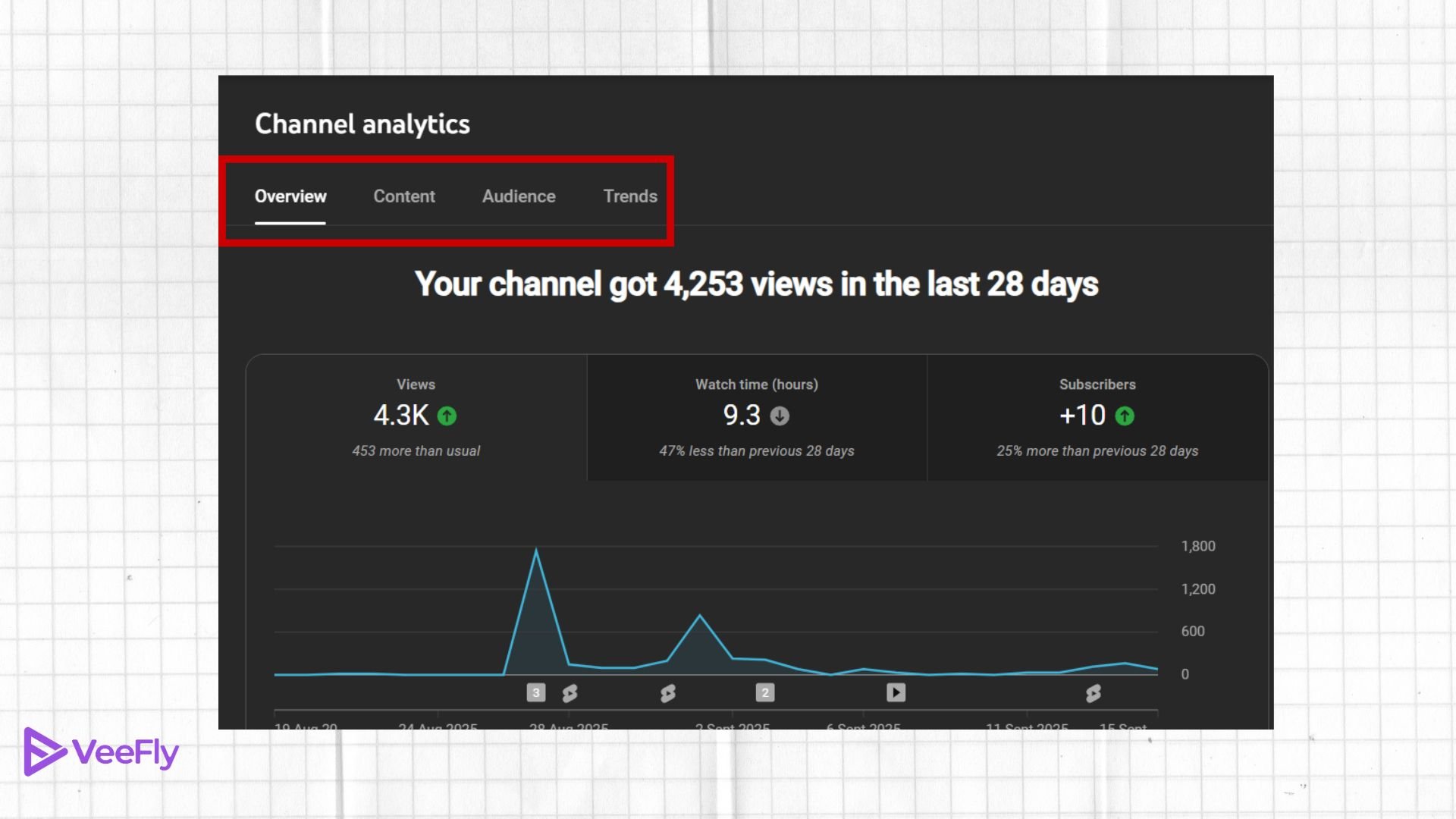Click the Channel analytics heading

click(362, 124)
